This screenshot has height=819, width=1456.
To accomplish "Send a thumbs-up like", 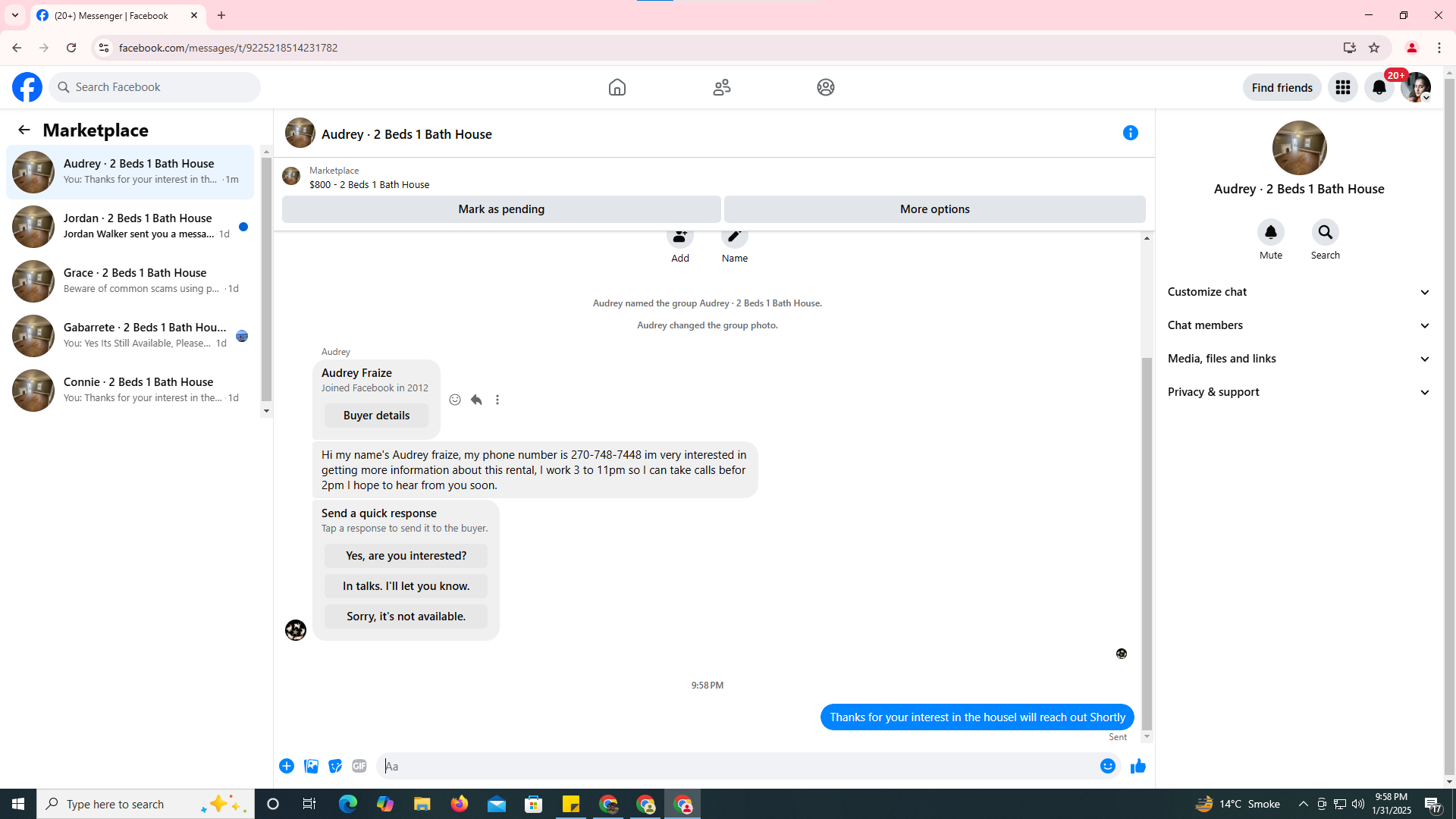I will [x=1138, y=766].
